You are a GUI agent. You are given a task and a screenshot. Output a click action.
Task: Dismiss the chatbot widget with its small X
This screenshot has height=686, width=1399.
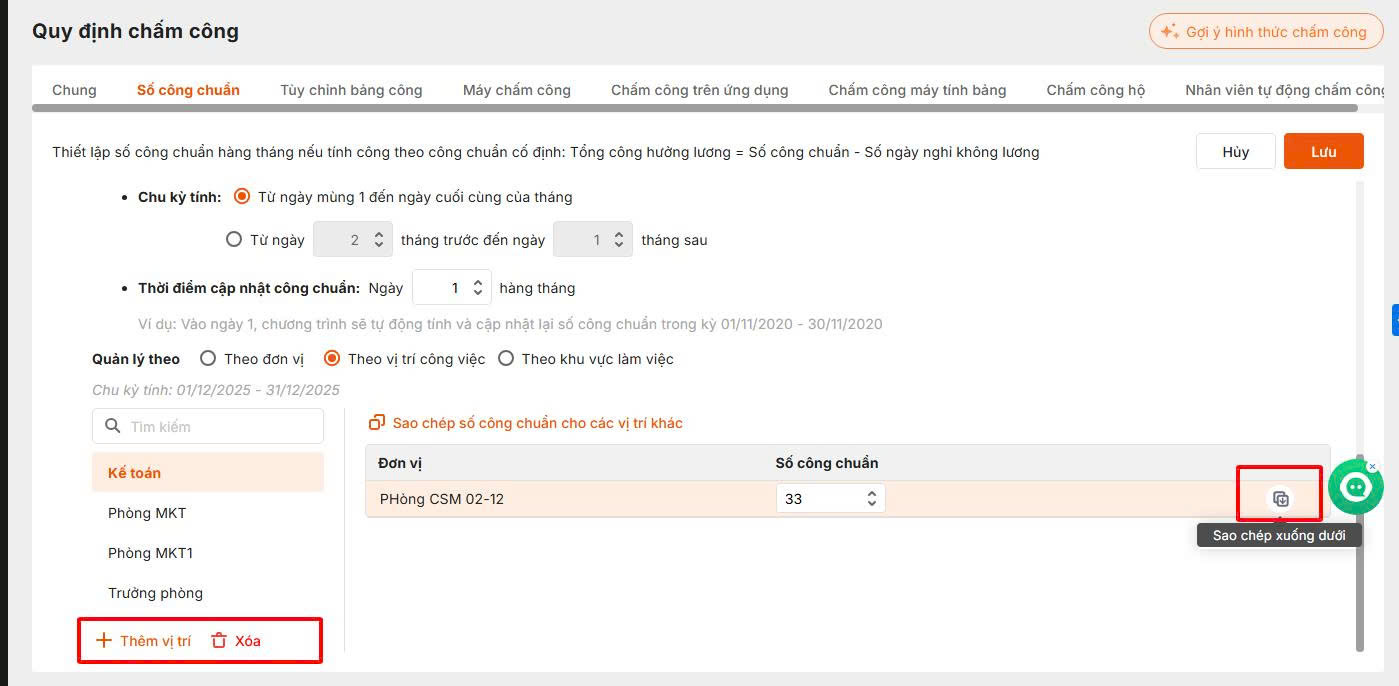(1372, 466)
